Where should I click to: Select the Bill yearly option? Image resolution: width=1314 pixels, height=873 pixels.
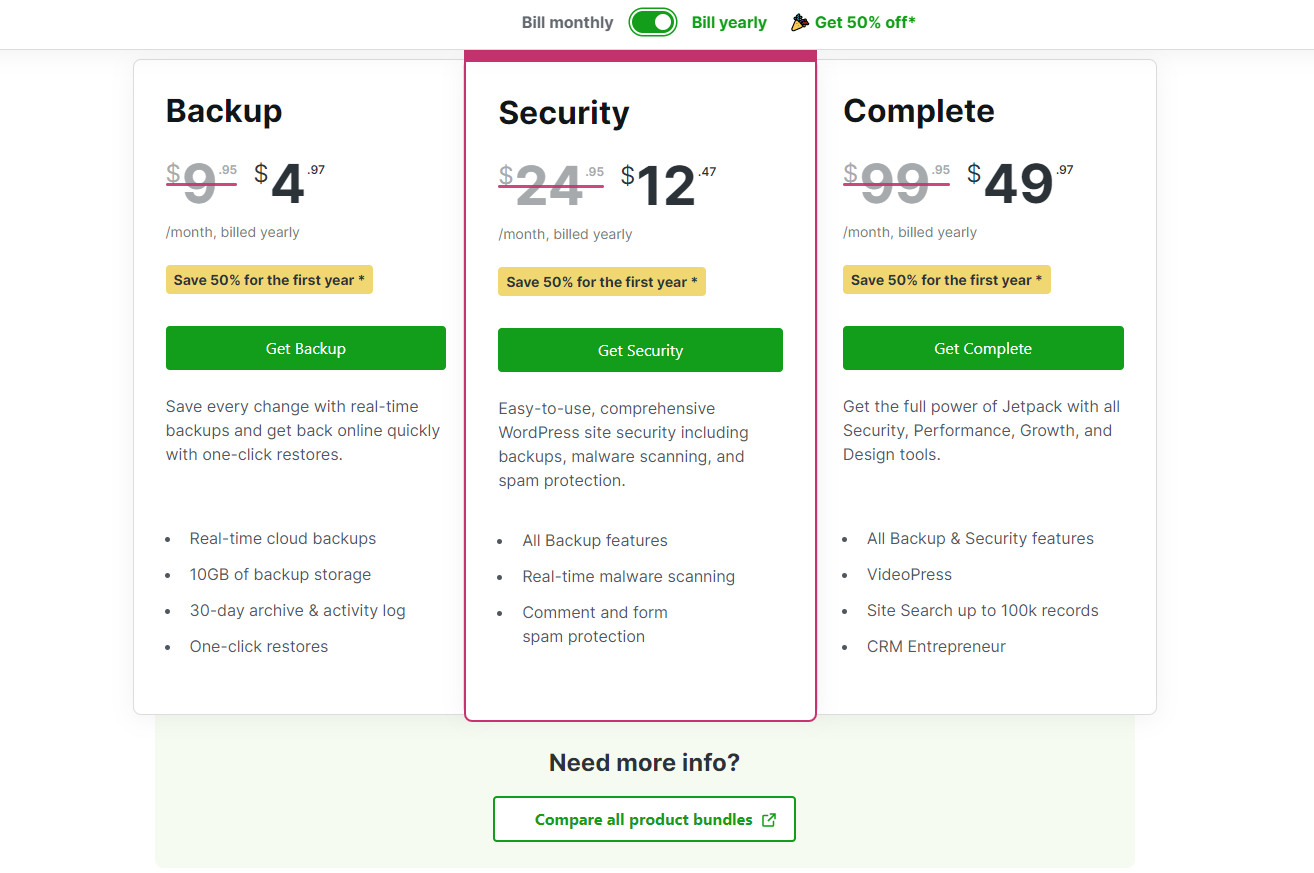click(729, 21)
